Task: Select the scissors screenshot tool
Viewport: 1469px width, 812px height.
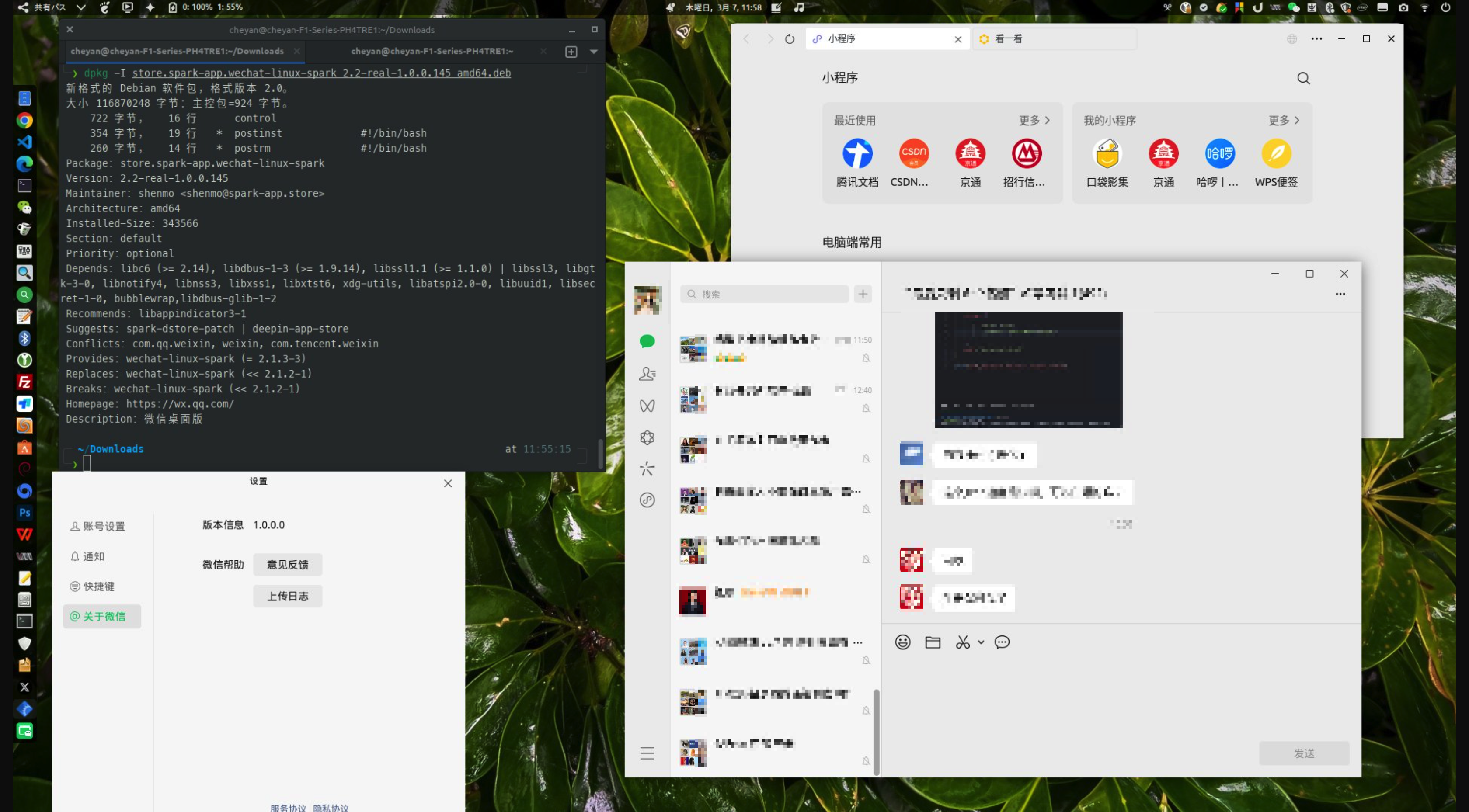Action: 963,642
